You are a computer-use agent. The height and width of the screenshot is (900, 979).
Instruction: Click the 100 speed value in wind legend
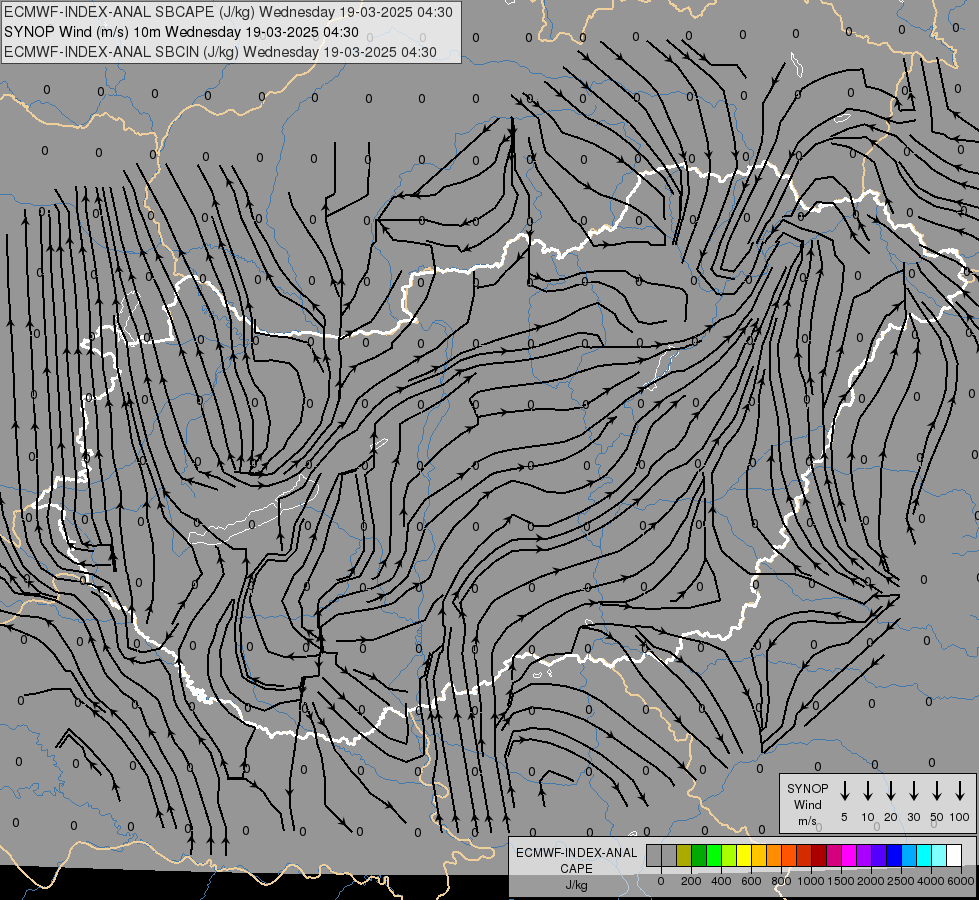click(x=960, y=817)
